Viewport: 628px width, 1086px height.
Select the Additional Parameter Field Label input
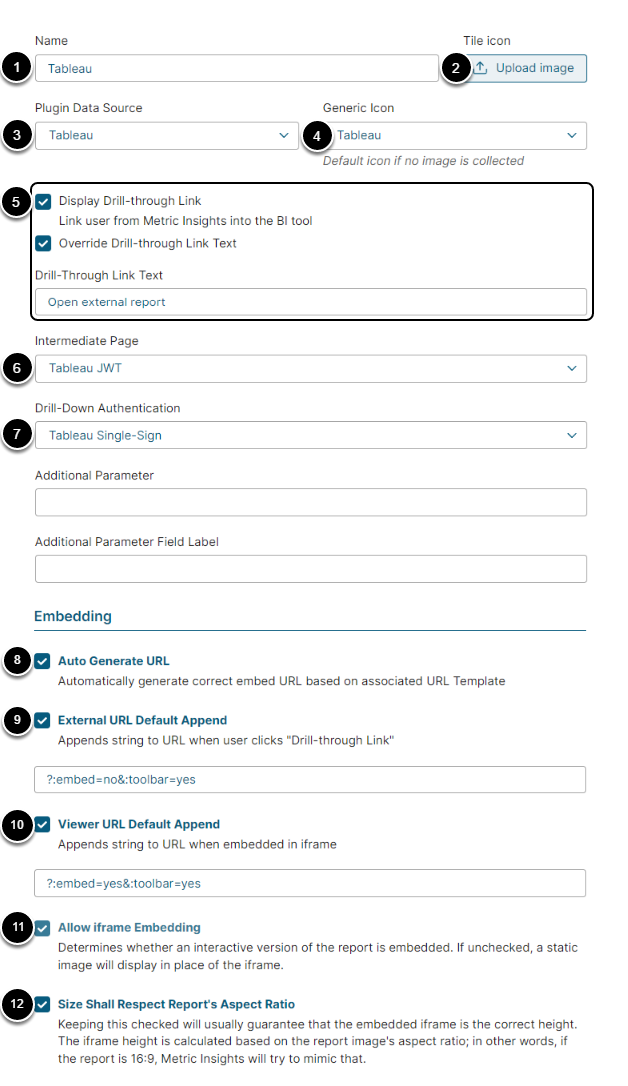point(310,569)
